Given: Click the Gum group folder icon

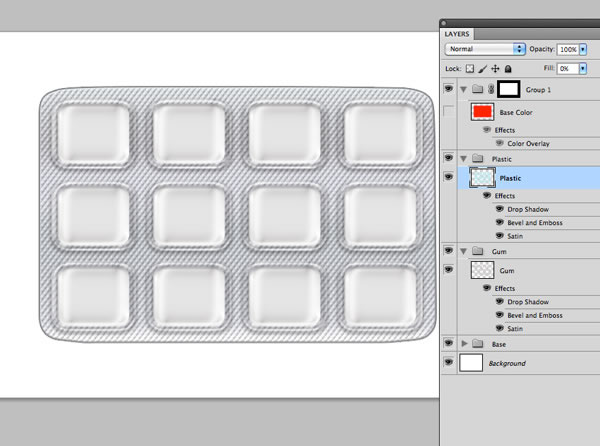Looking at the screenshot, I should [x=477, y=251].
